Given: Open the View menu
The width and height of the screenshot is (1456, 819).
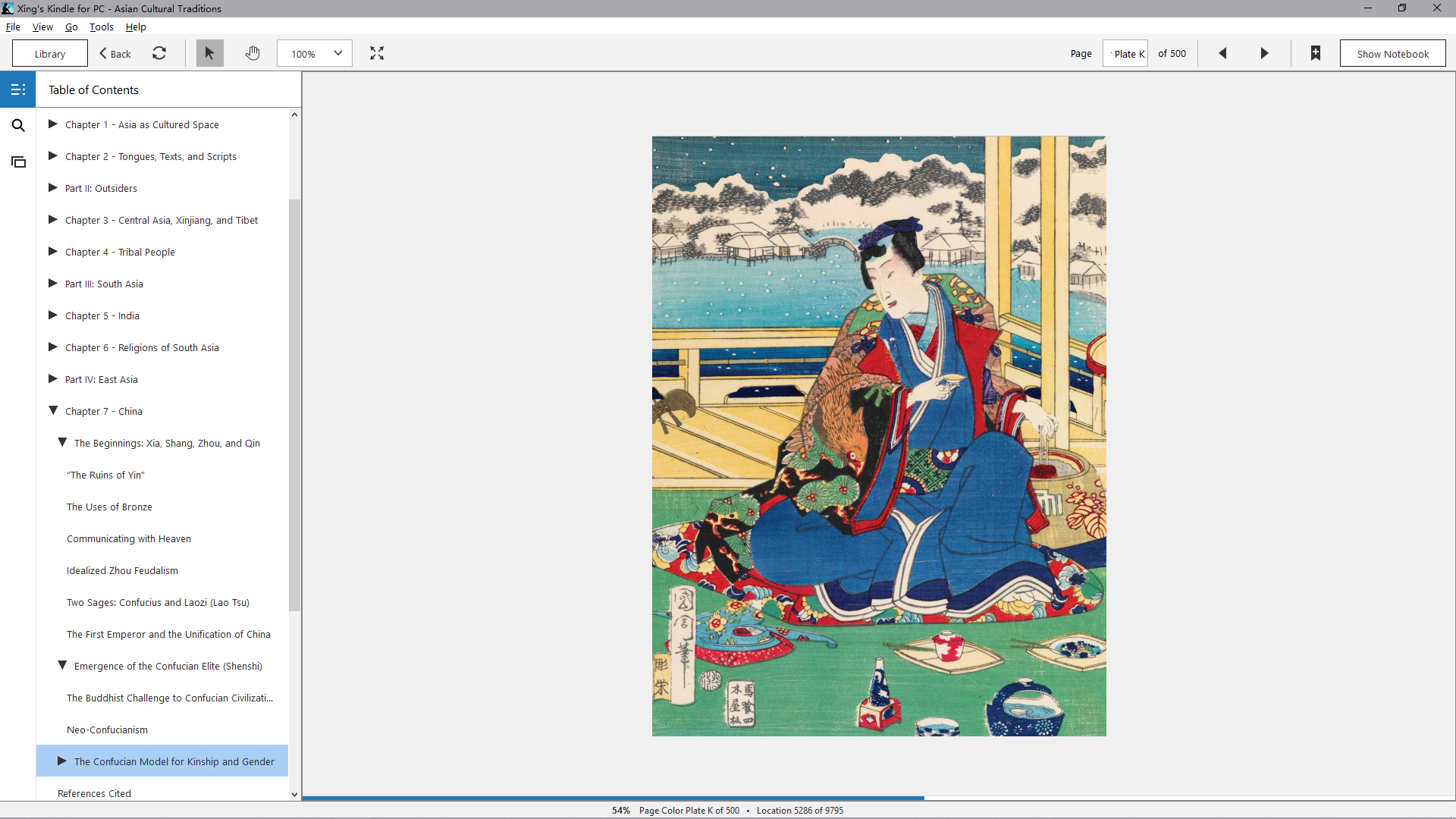Looking at the screenshot, I should pyautogui.click(x=42, y=27).
